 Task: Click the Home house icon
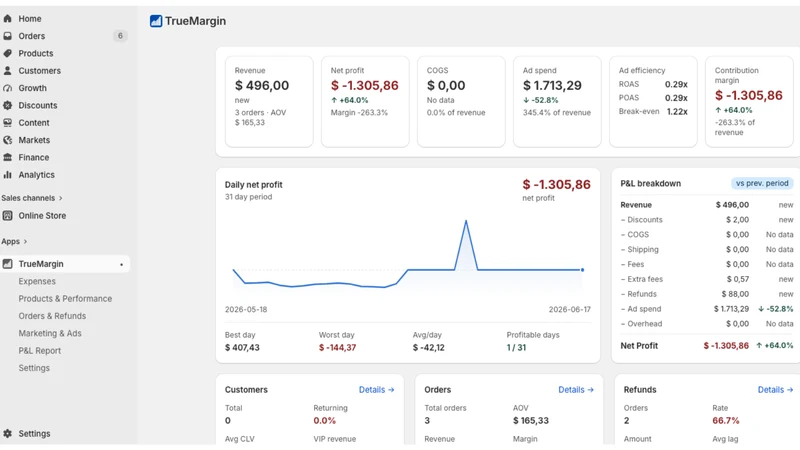(7, 18)
